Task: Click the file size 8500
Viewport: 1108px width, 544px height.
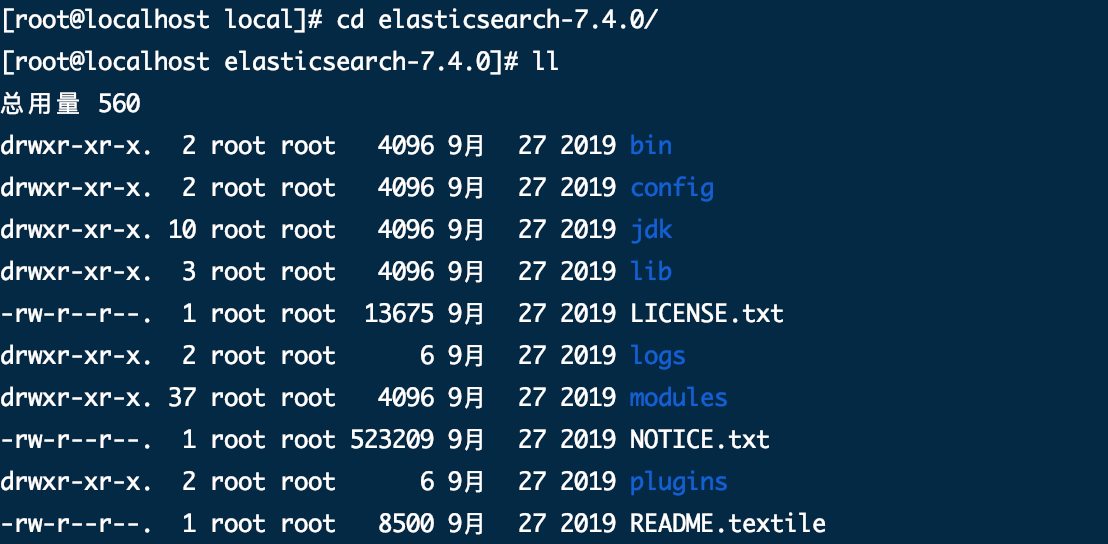Action: [406, 524]
